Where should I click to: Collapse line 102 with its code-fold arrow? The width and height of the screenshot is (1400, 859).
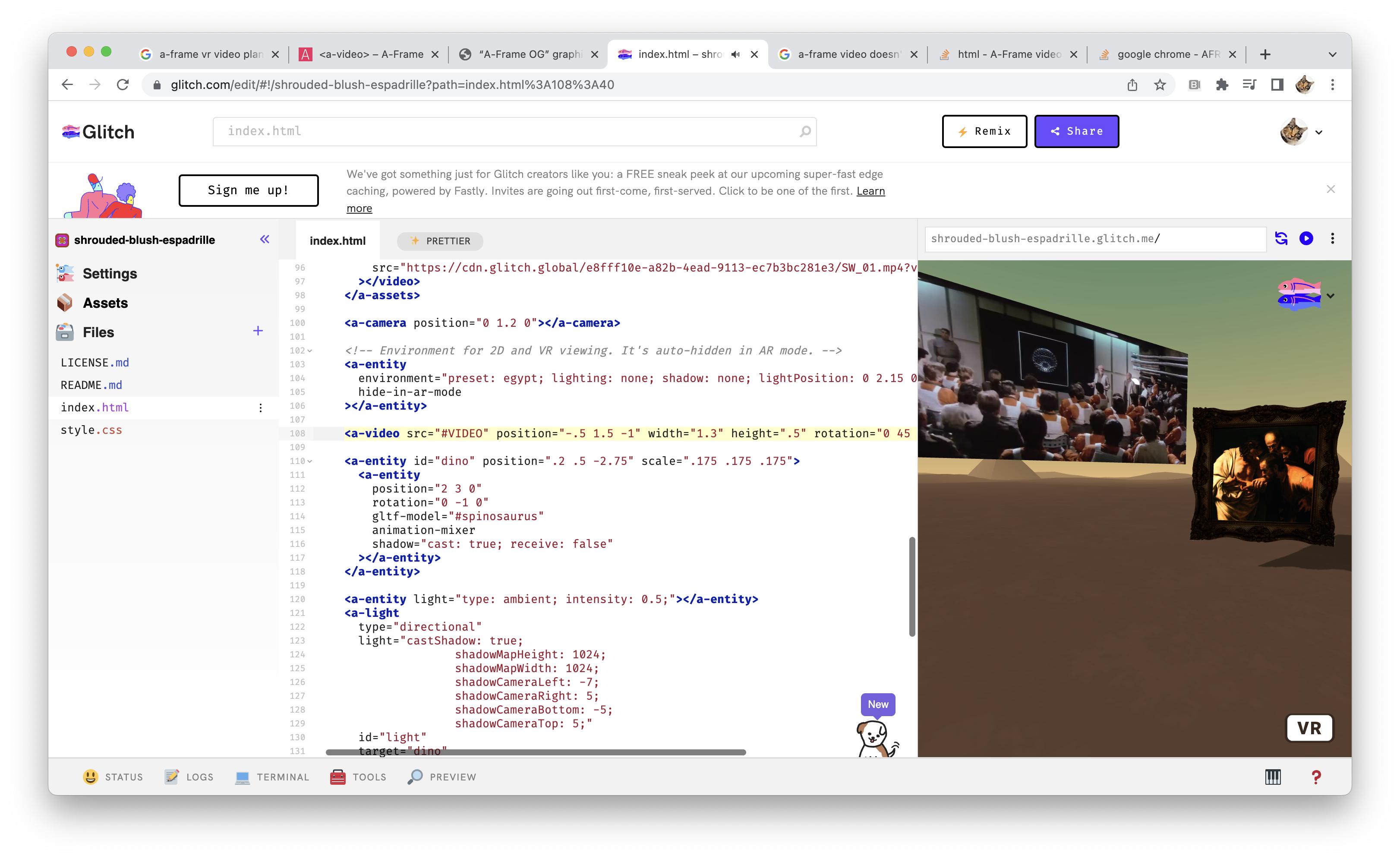coord(310,351)
